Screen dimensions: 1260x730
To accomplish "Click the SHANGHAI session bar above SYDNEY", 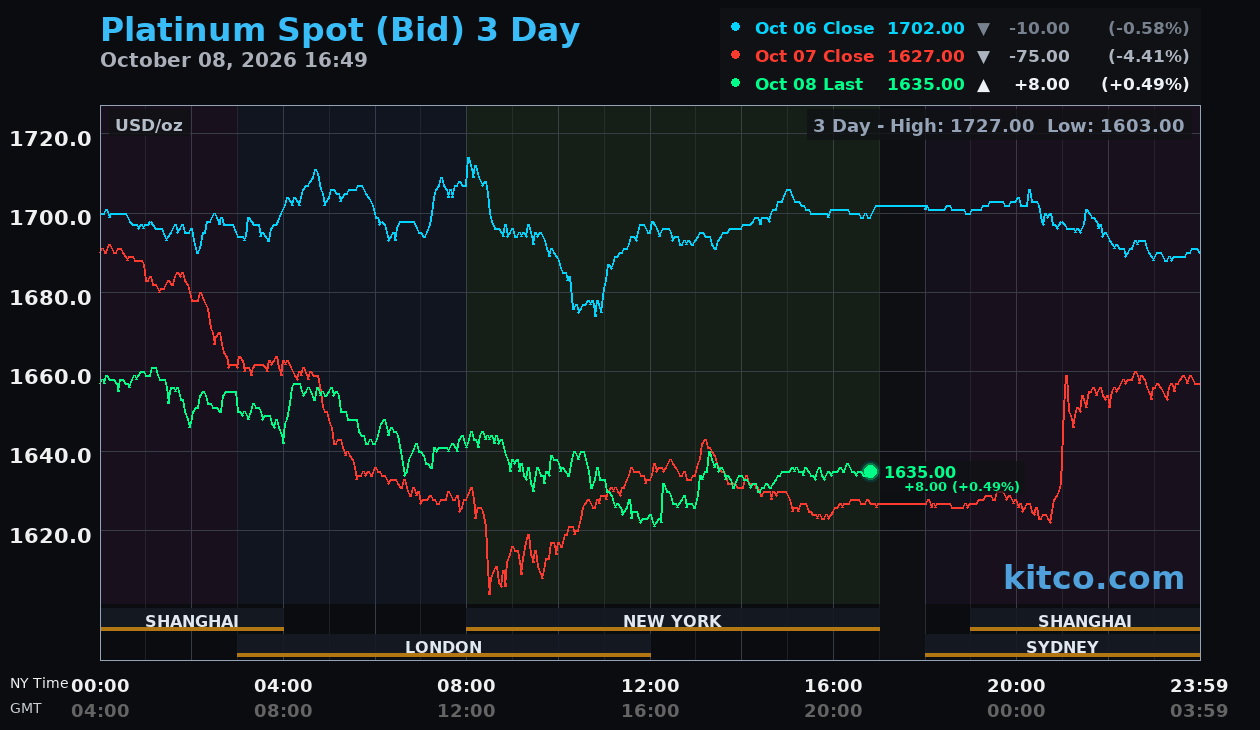I will click(x=1085, y=620).
